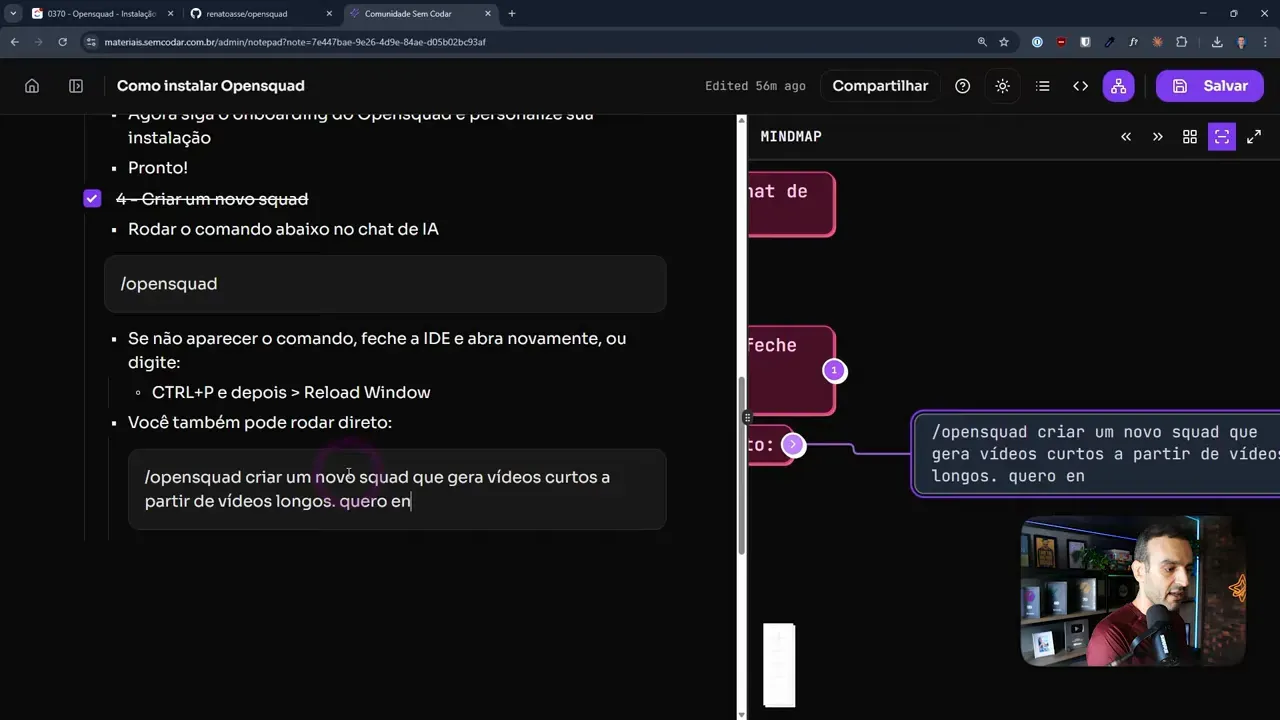Open the code view icon

(x=1080, y=86)
